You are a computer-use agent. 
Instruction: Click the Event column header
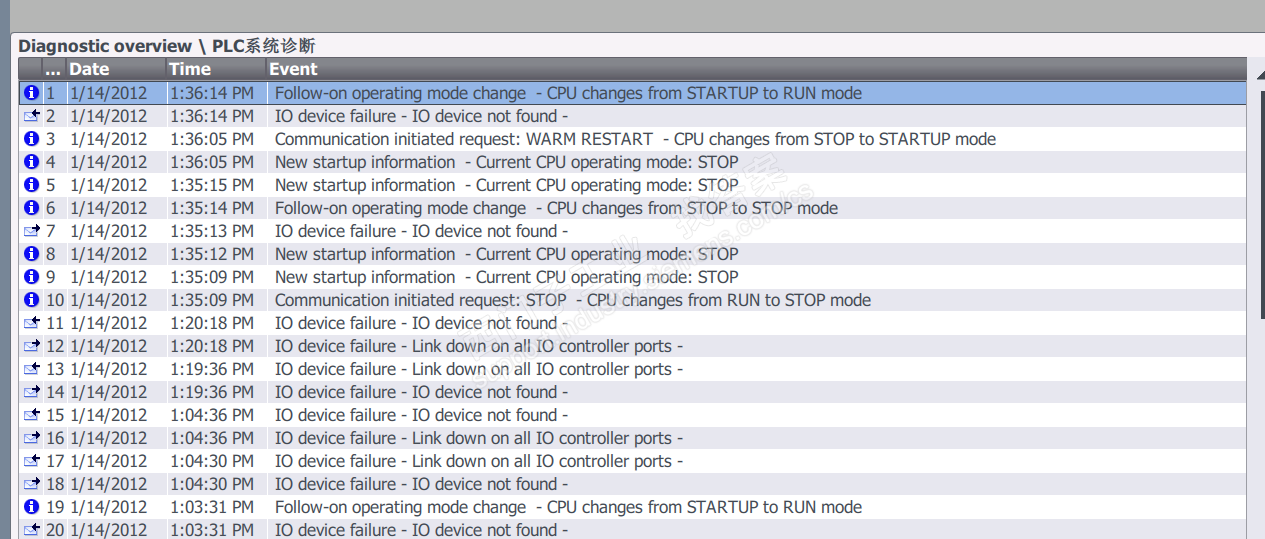700,69
